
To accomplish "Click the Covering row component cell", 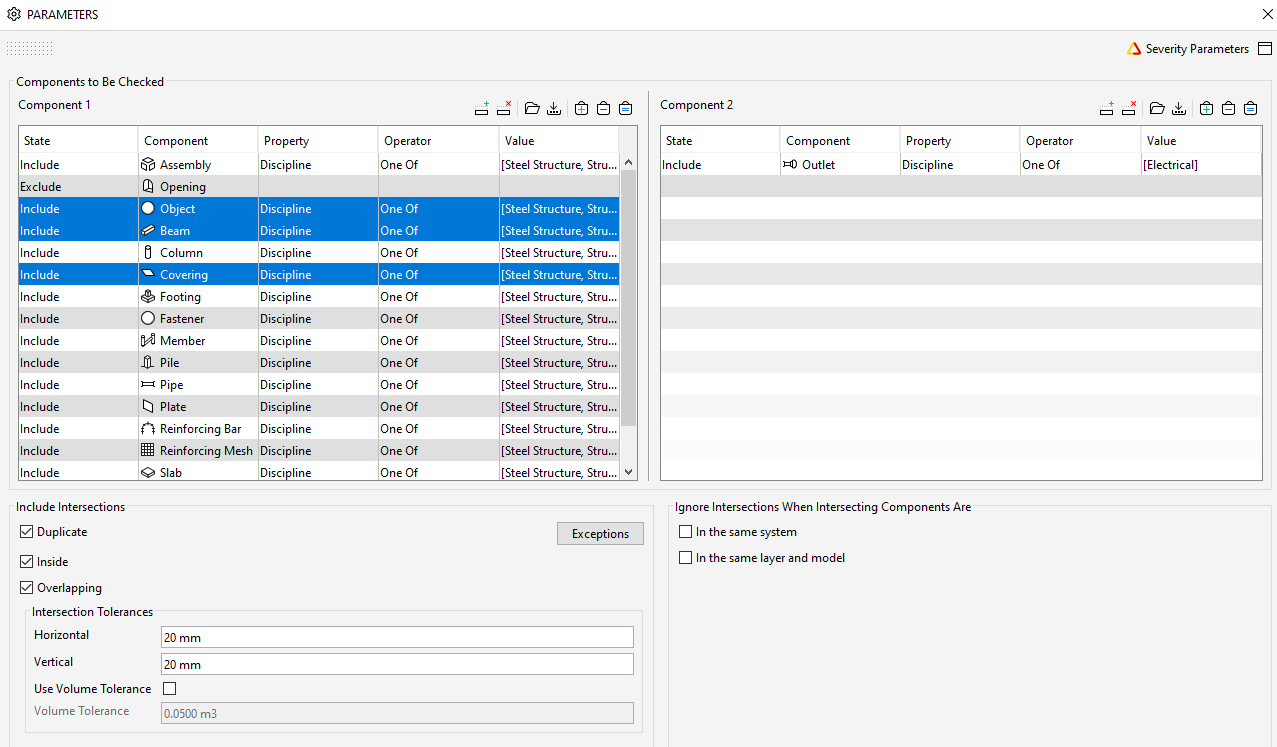I will point(198,275).
